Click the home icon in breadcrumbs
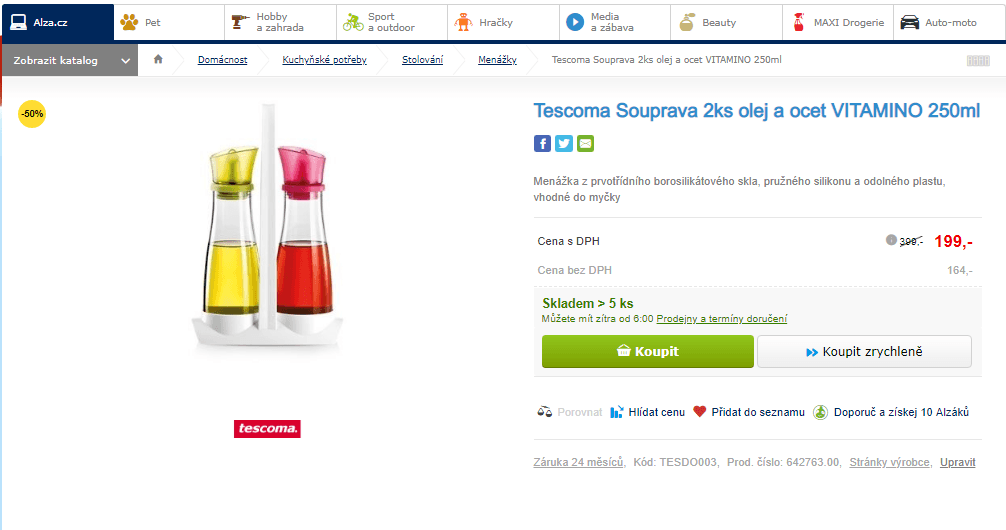This screenshot has width=1006, height=530. 158,60
